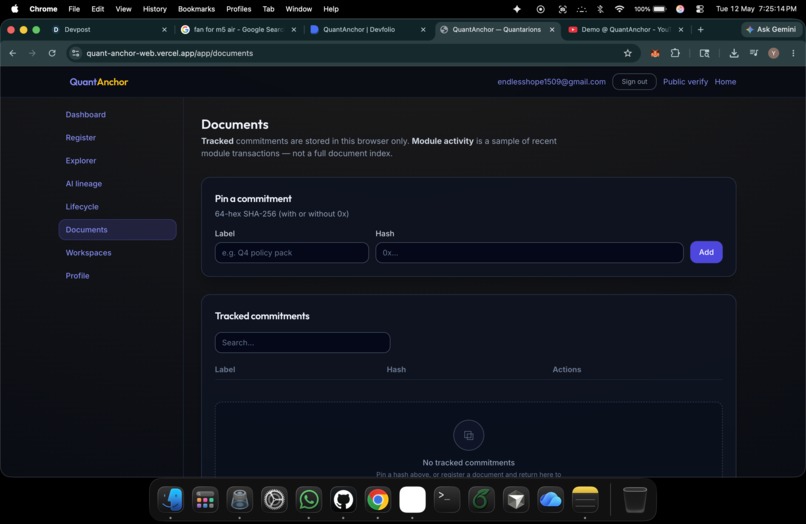Open Chrome from the dock
This screenshot has height=524, width=806.
point(377,499)
